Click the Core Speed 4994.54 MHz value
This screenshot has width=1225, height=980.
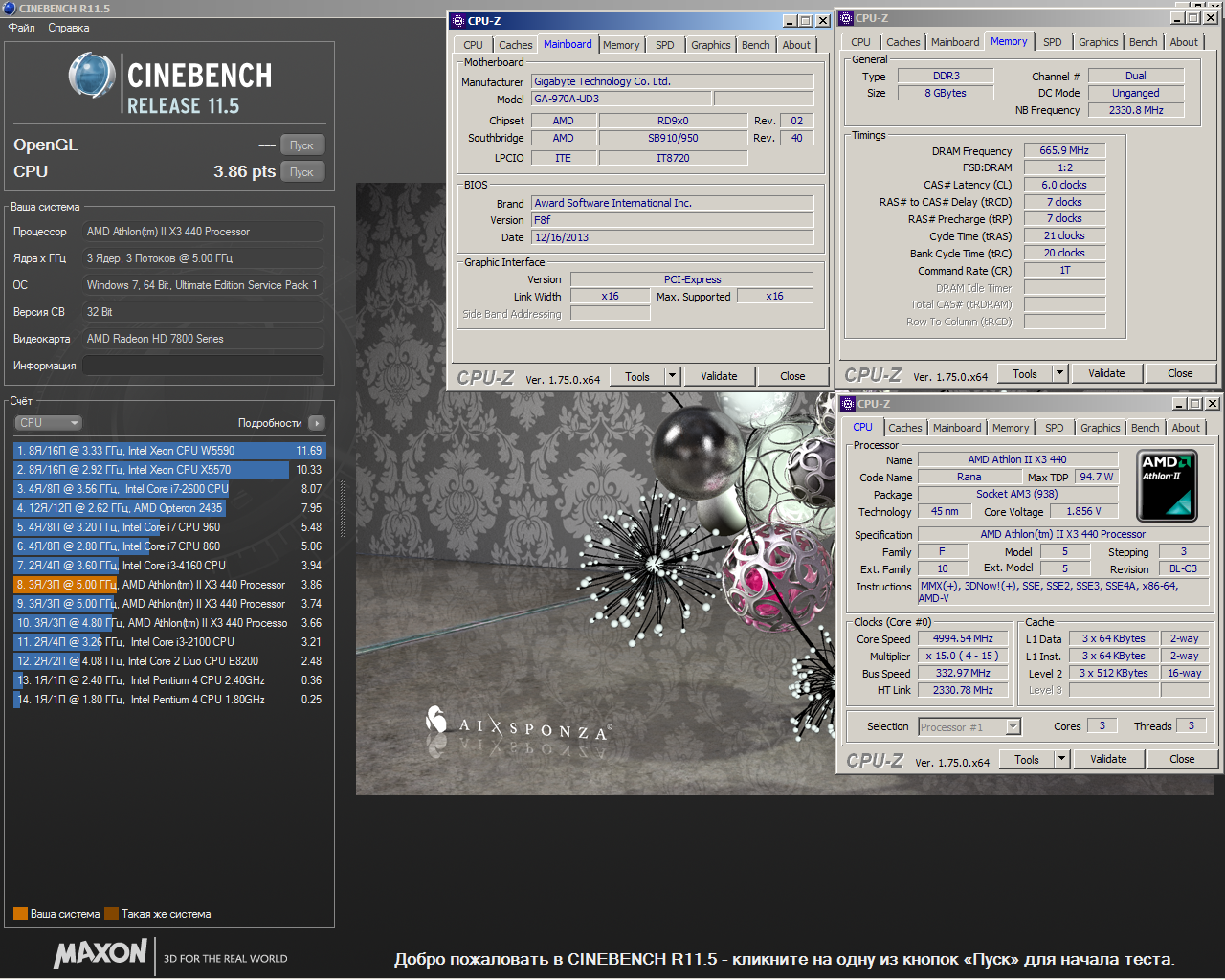click(963, 638)
